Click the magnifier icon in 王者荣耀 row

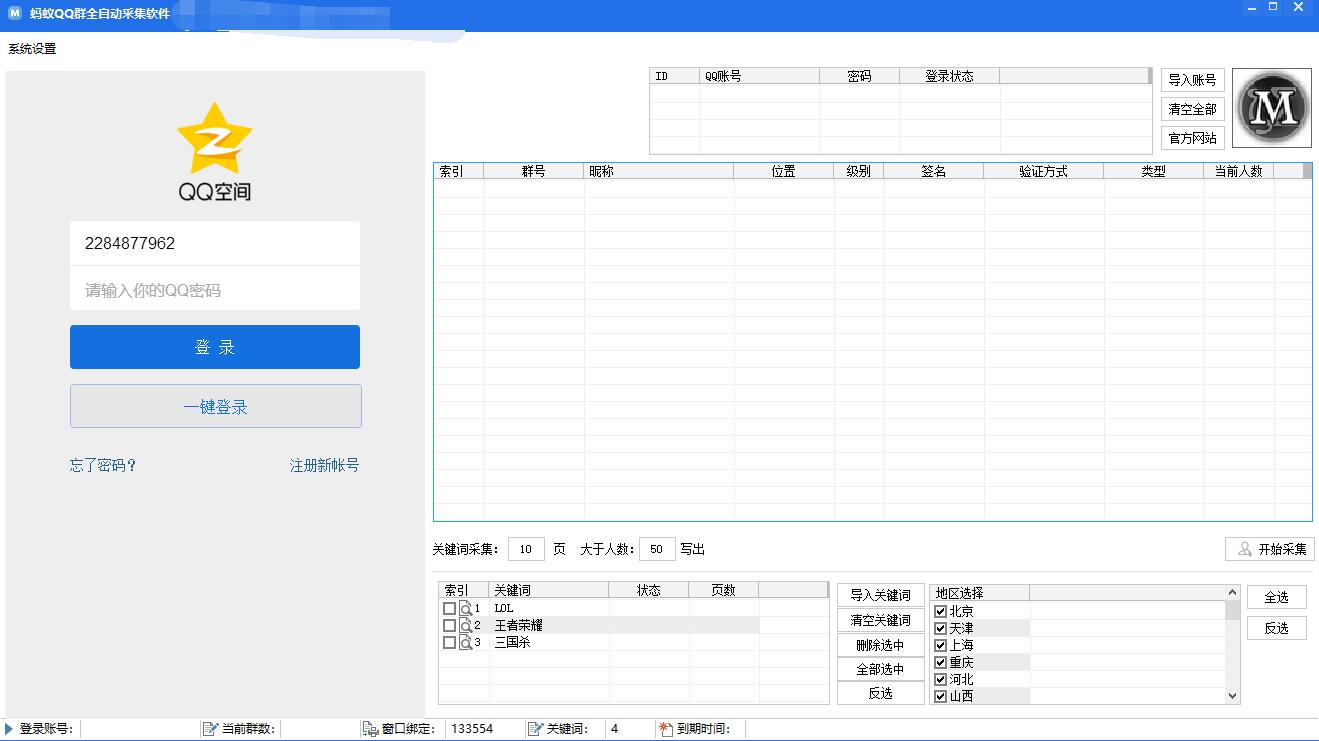coord(465,625)
